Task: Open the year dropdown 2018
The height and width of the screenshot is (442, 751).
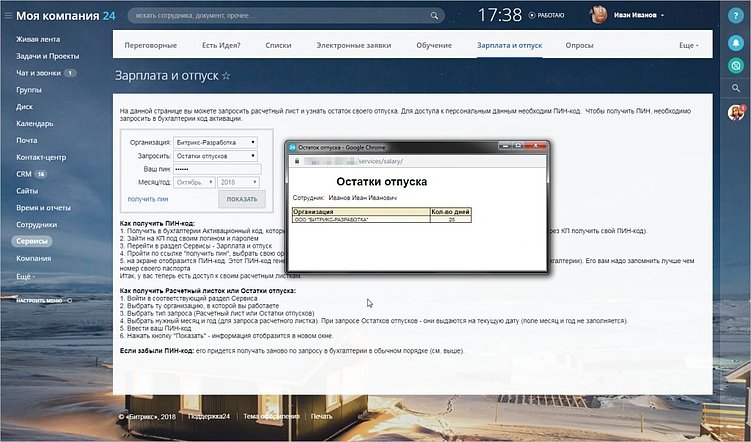Action: pyautogui.click(x=238, y=182)
